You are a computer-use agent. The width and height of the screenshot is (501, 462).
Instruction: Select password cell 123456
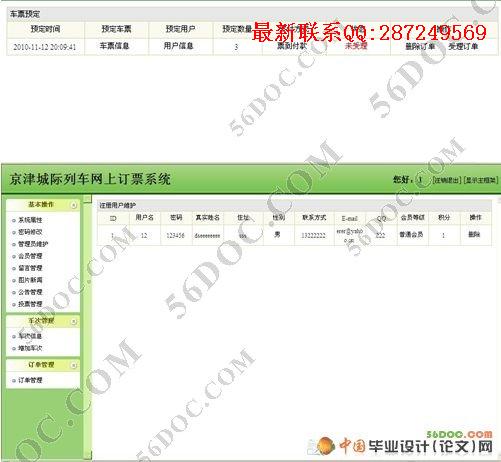[175, 235]
